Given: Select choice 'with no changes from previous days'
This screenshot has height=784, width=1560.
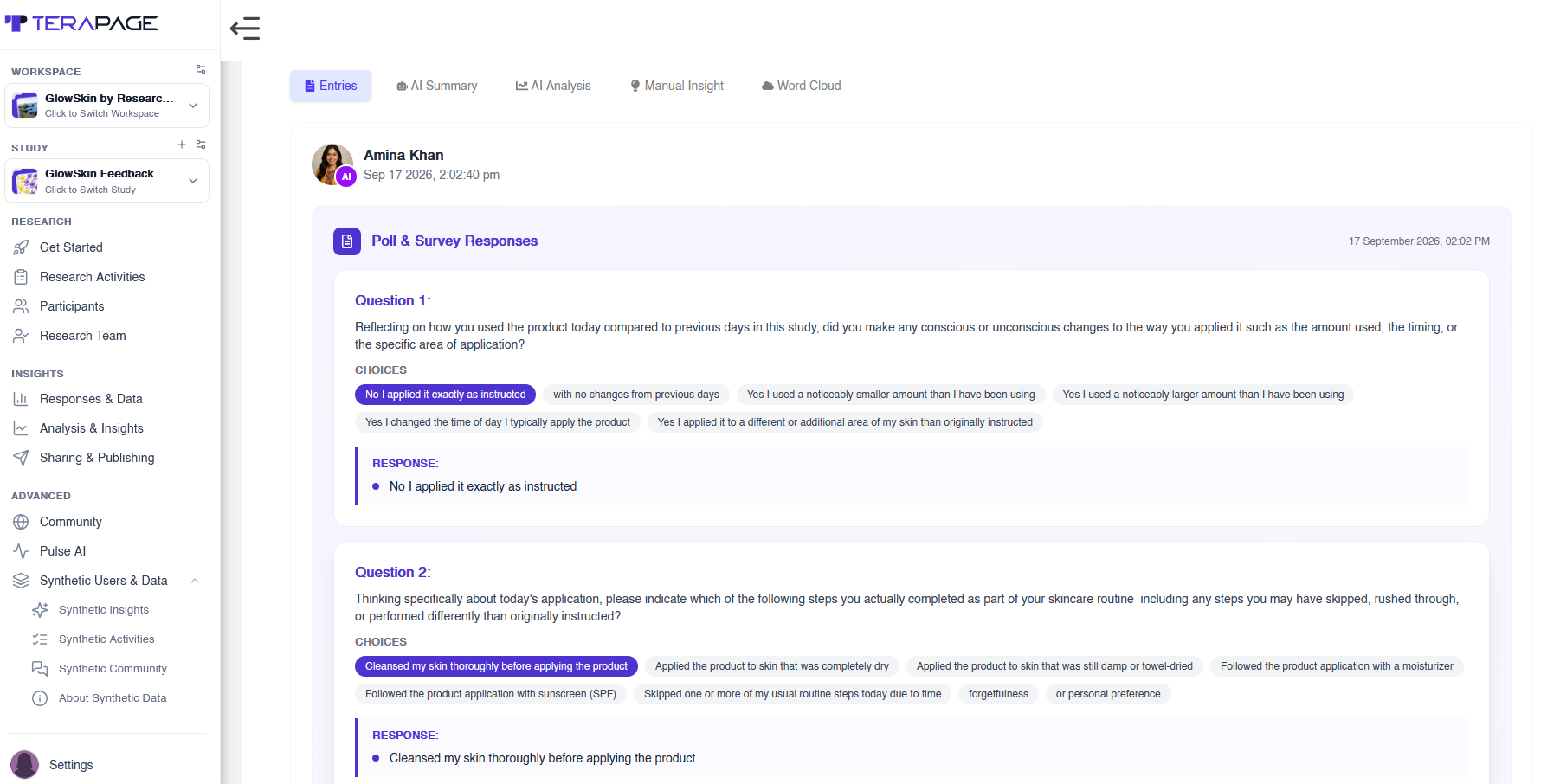Looking at the screenshot, I should pos(636,395).
